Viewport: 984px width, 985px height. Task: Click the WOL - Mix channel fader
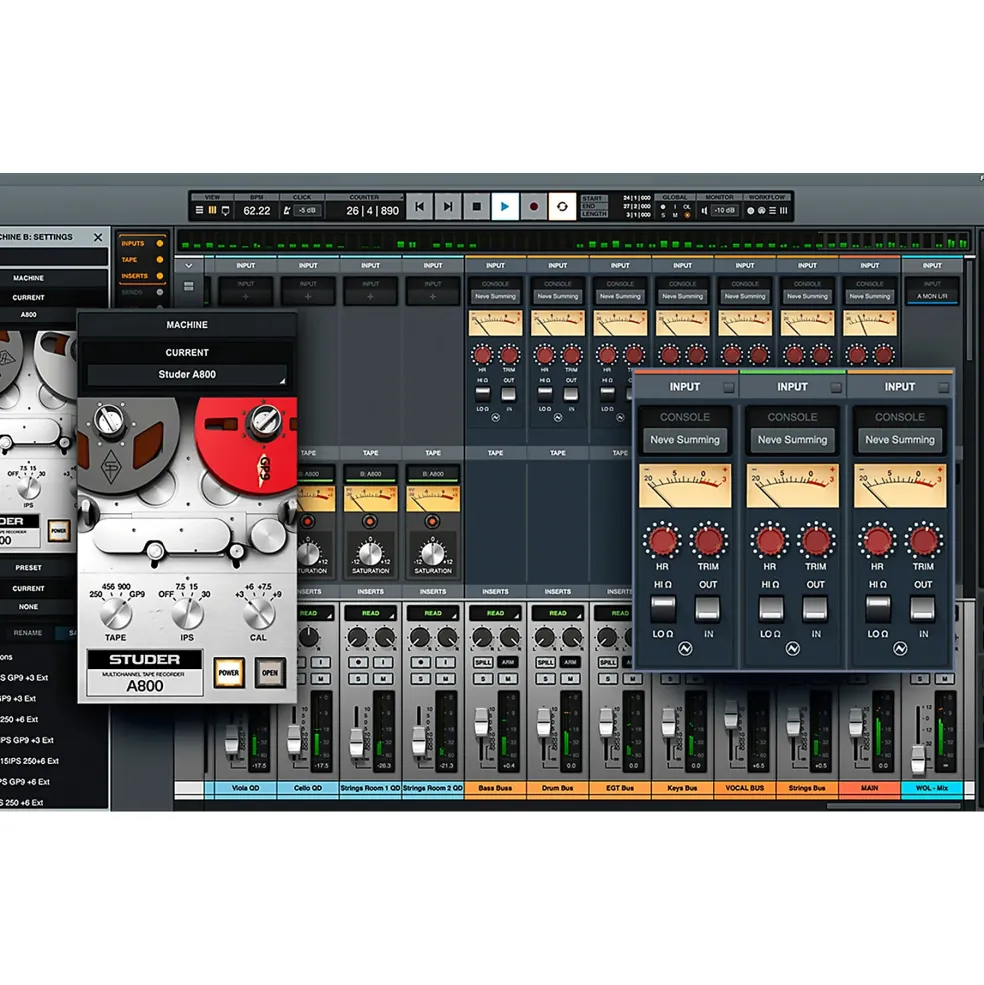tap(918, 758)
